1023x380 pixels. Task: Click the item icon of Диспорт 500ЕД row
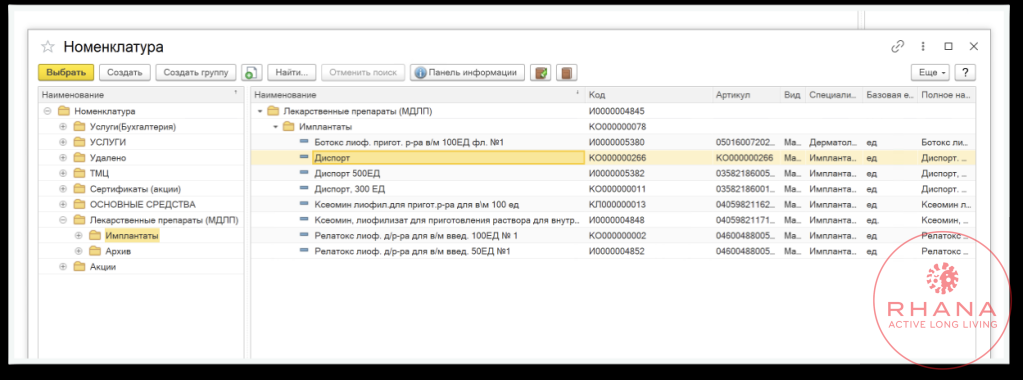pyautogui.click(x=303, y=173)
